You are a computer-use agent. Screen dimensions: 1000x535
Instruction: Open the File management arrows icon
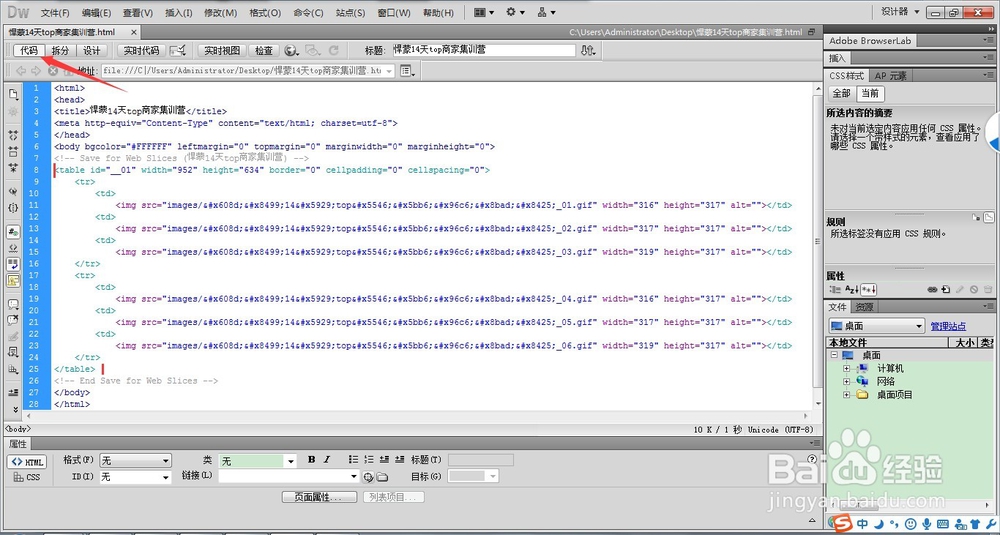click(587, 50)
